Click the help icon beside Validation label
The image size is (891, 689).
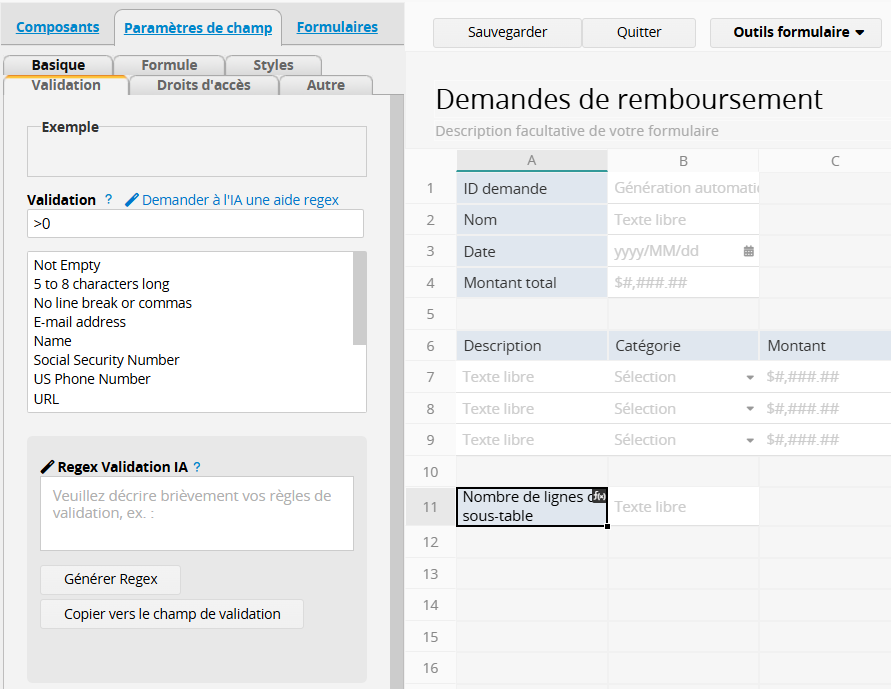pos(108,200)
